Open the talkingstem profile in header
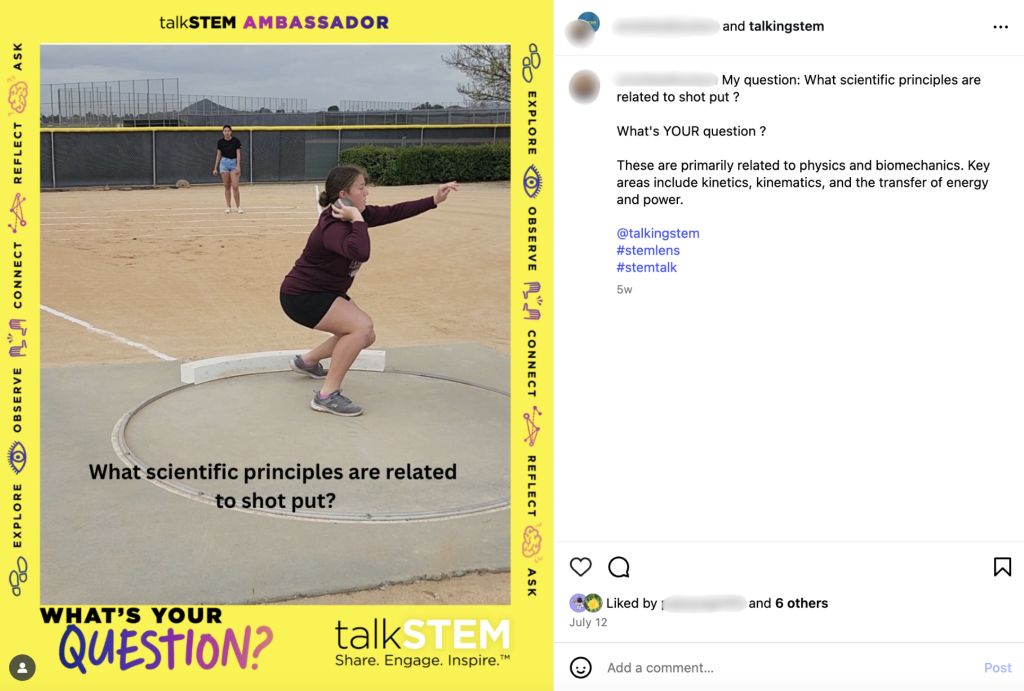The width and height of the screenshot is (1024, 691). 786,26
